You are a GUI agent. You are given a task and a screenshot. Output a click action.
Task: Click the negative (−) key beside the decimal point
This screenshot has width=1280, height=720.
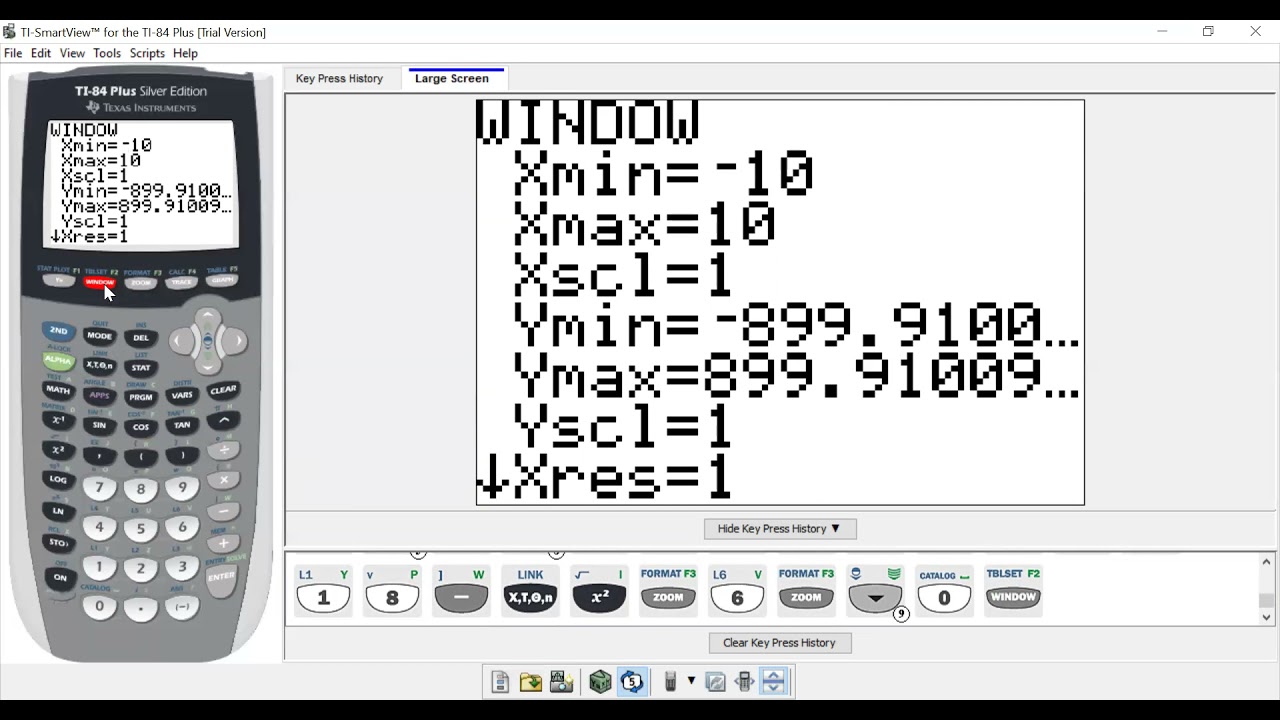(182, 606)
